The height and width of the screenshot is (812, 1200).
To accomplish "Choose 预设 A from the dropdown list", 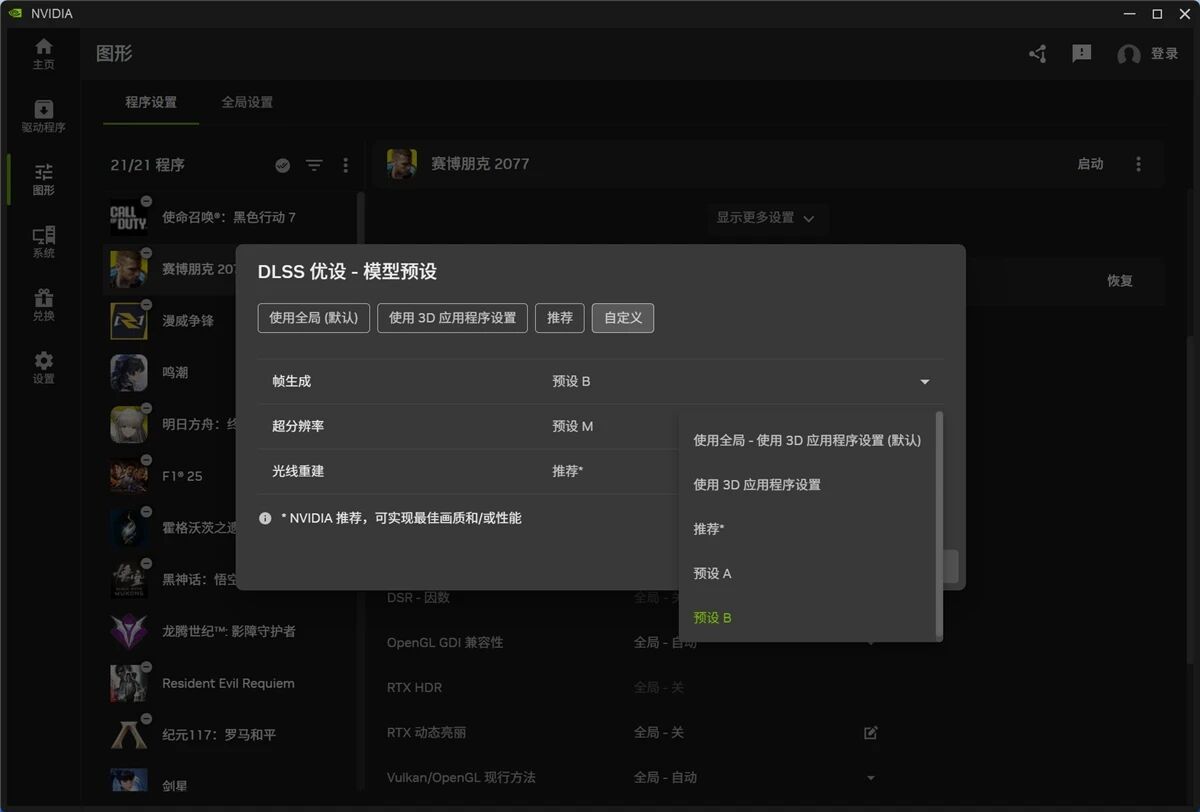I will (807, 574).
